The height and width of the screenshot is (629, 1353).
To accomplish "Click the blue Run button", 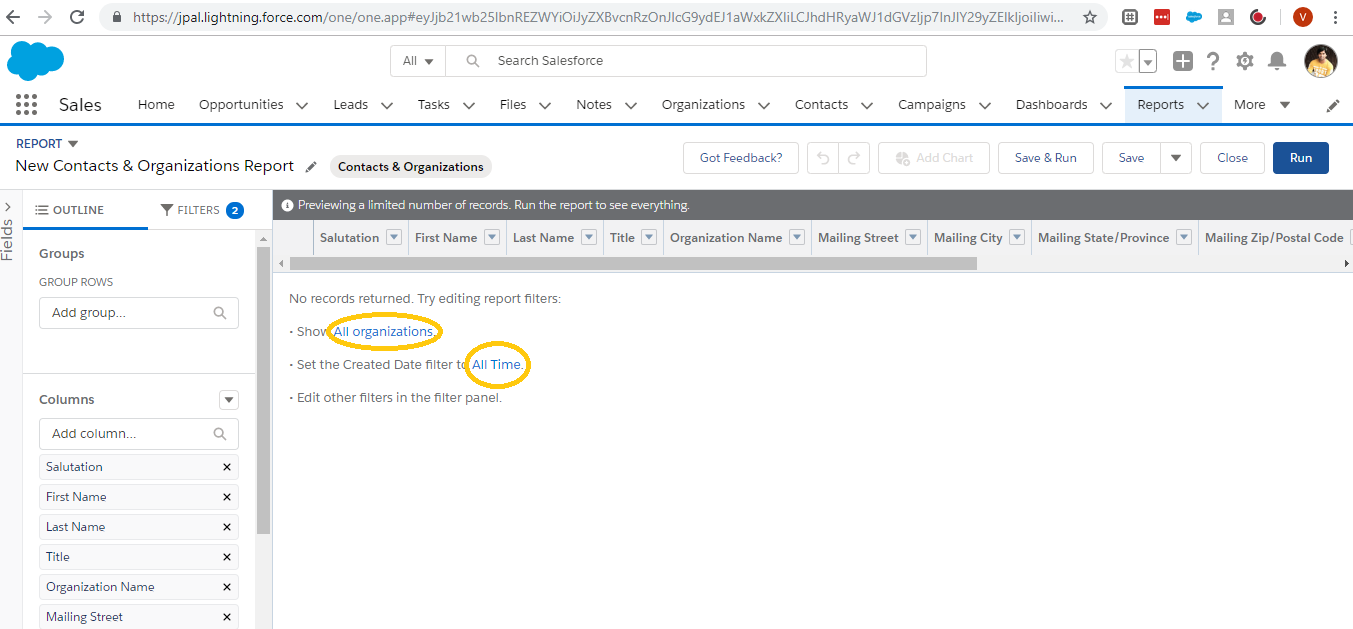I will pos(1301,158).
